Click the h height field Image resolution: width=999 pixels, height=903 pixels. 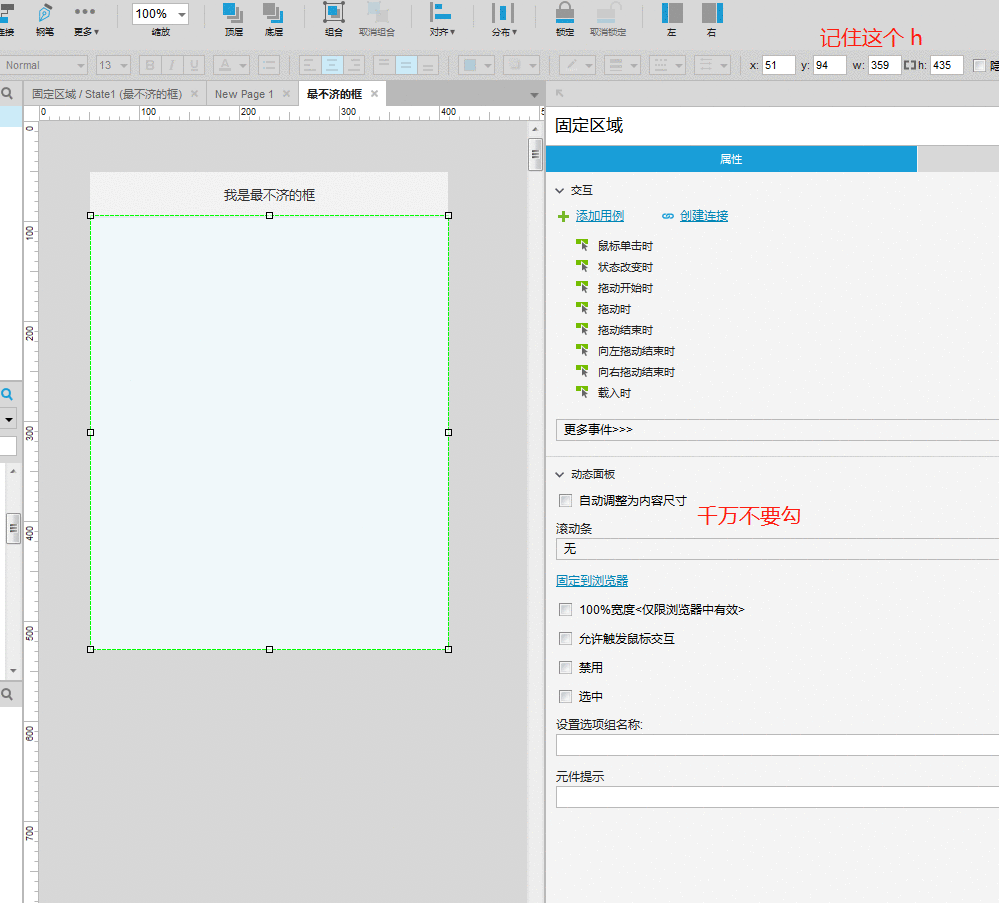pos(946,65)
